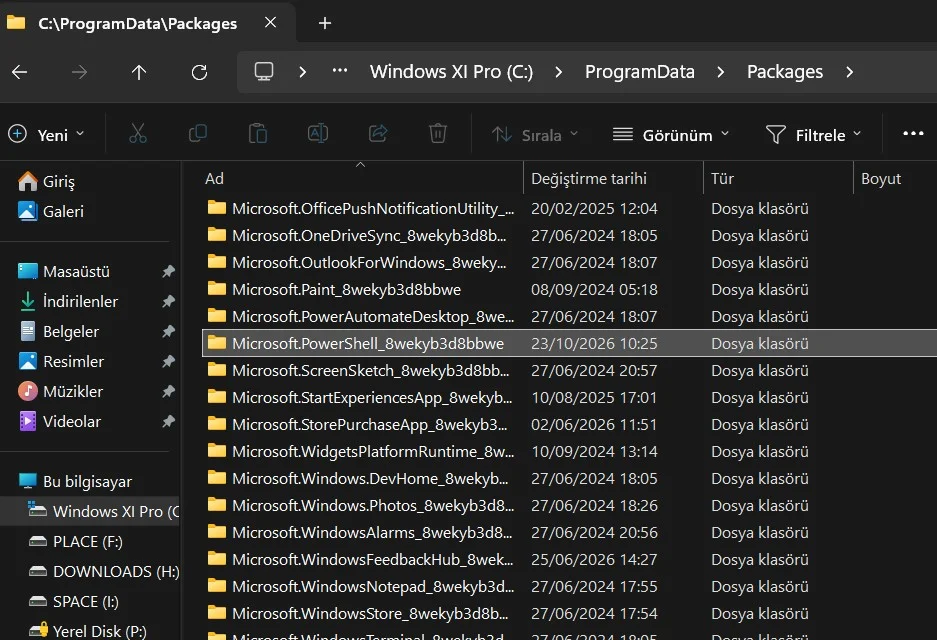Unpin Resimler using its pin icon
The image size is (937, 640).
coord(169,362)
